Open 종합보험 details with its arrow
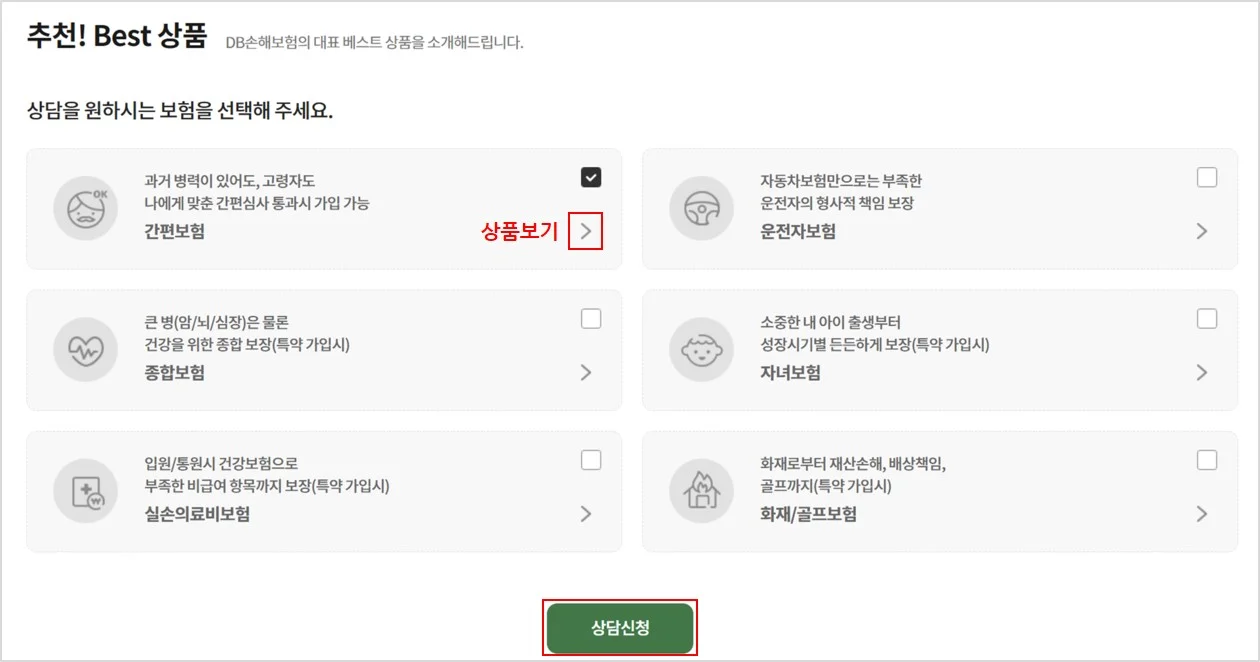 coord(591,372)
